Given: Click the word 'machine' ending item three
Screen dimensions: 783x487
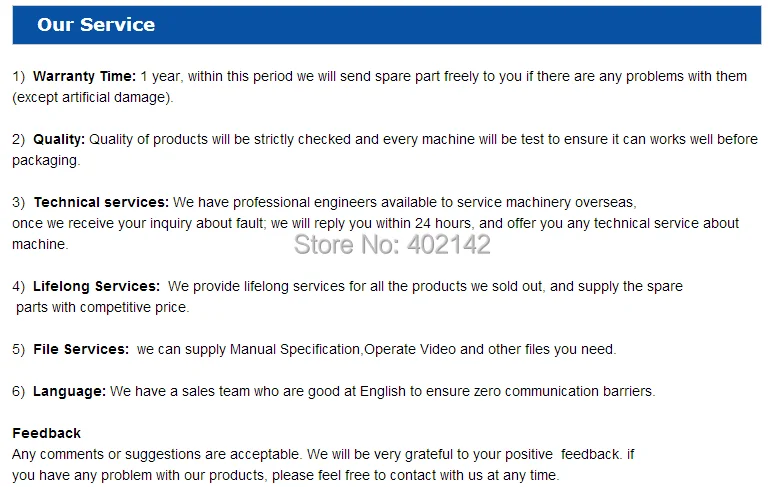Looking at the screenshot, I should point(38,244).
